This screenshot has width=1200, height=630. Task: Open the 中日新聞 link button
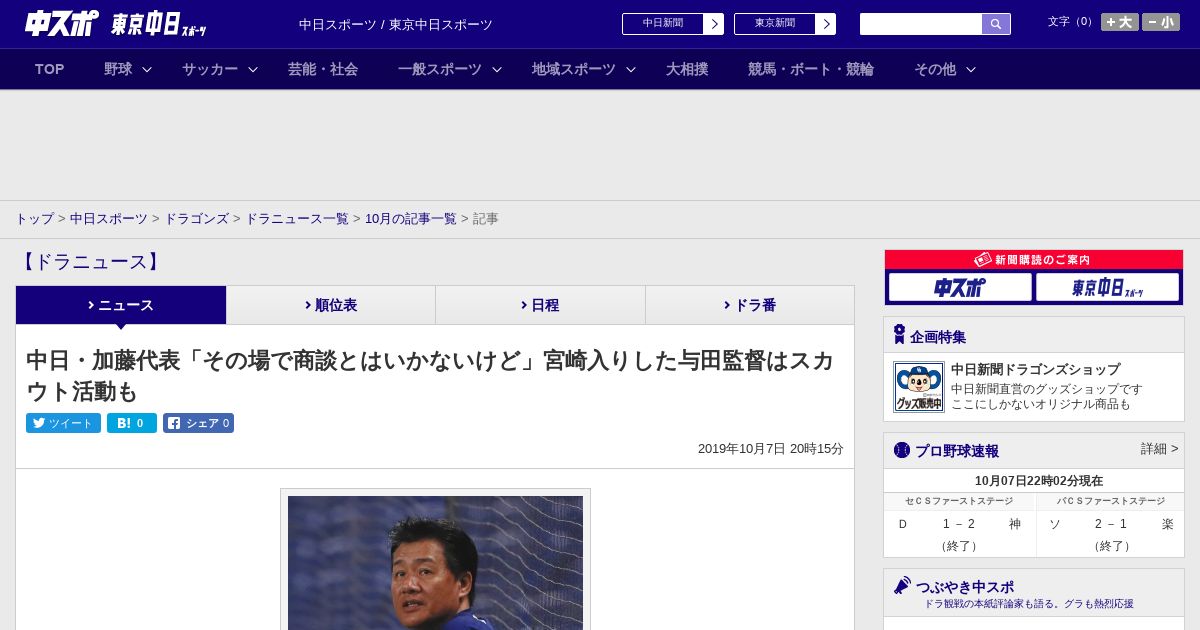coord(673,24)
